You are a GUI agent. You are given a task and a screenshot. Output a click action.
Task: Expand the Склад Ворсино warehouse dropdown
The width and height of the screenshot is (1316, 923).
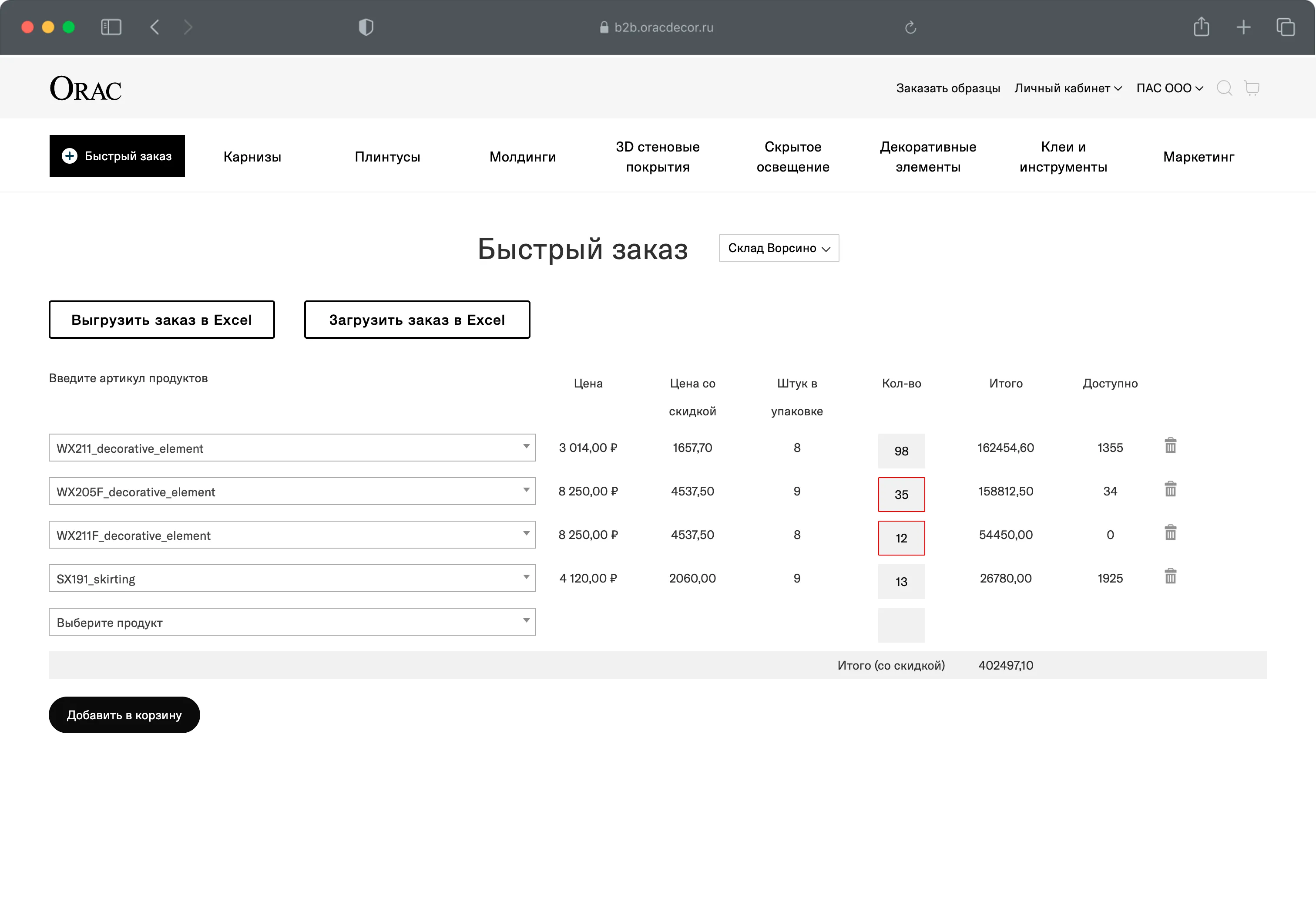[779, 248]
